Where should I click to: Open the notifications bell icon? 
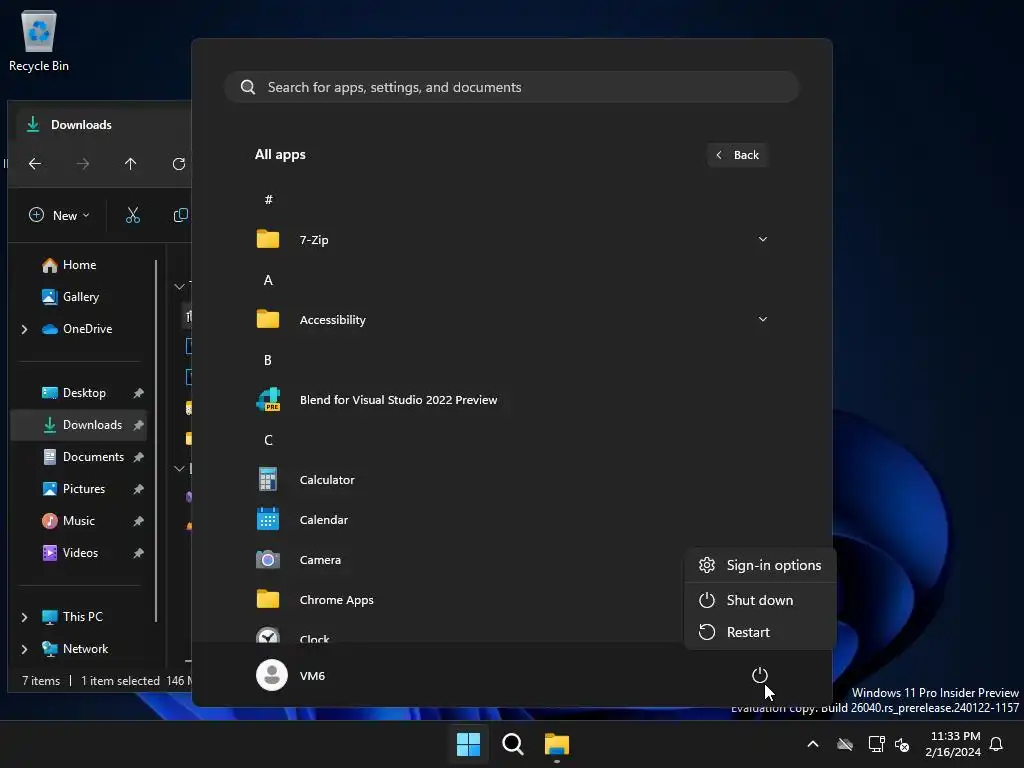pyautogui.click(x=996, y=744)
